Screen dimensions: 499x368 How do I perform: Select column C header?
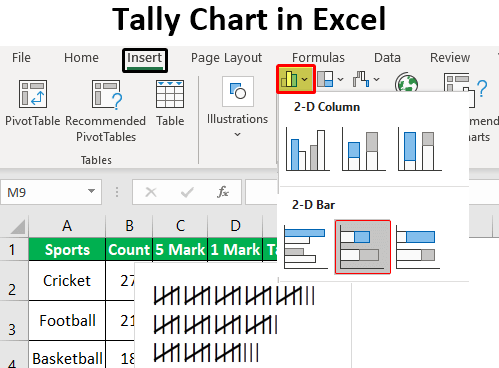(x=180, y=226)
